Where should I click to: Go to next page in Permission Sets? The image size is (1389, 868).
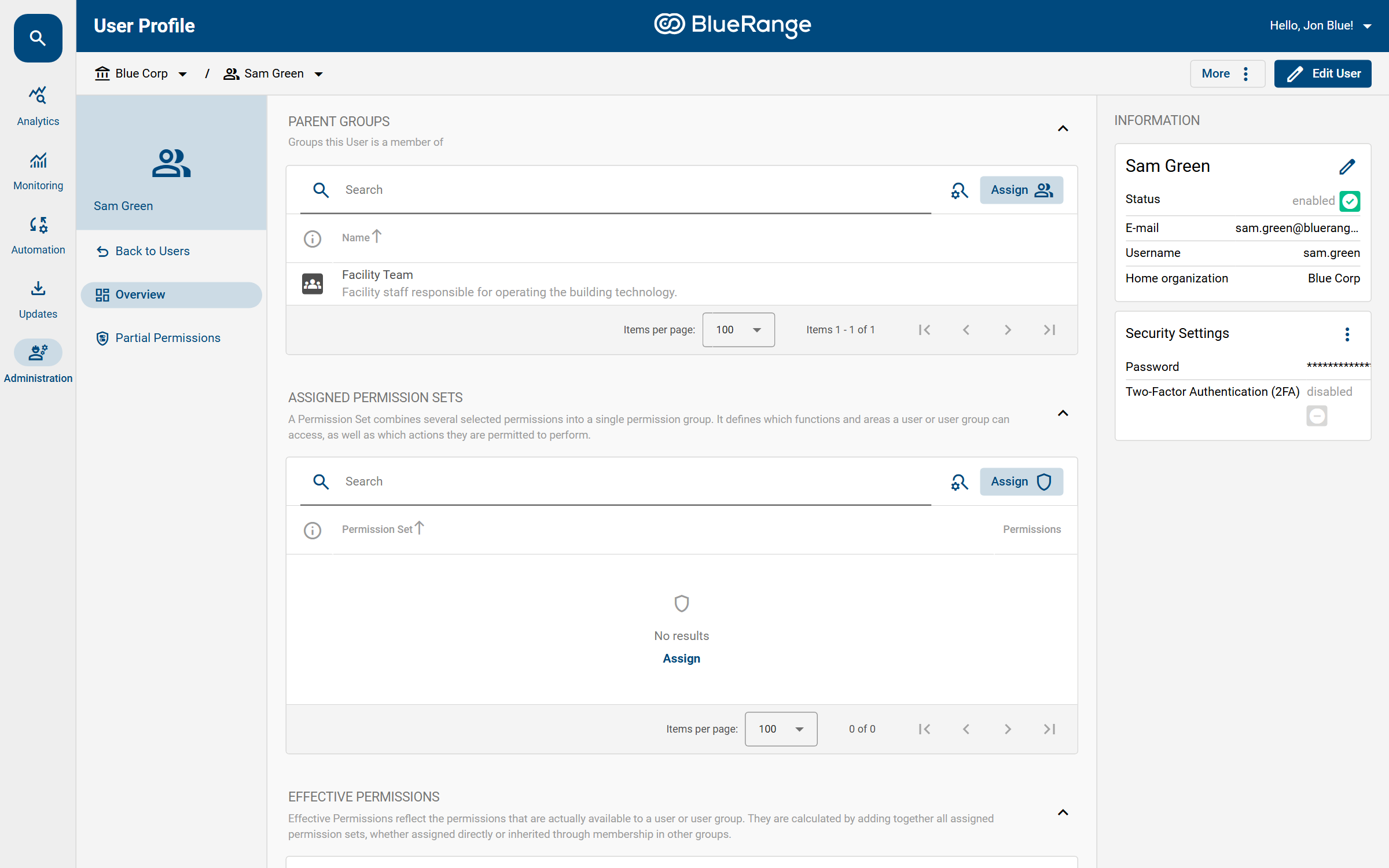pyautogui.click(x=1008, y=729)
